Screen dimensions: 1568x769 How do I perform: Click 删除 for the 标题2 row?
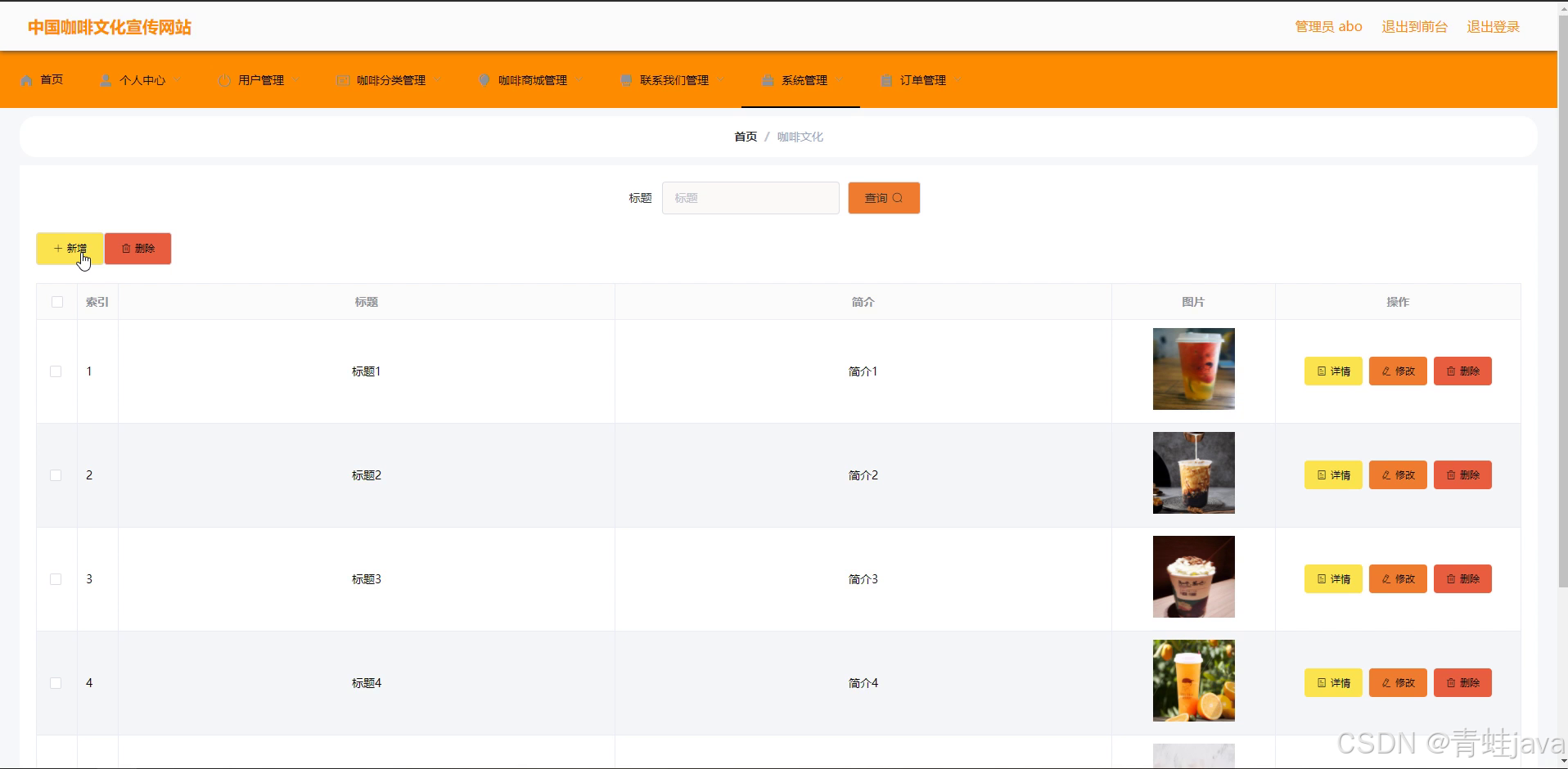(x=1462, y=475)
